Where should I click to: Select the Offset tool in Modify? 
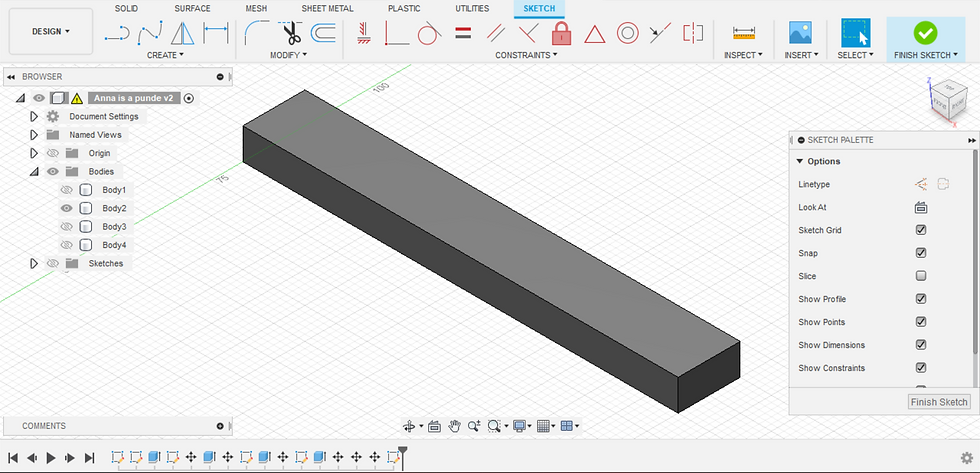coord(323,33)
